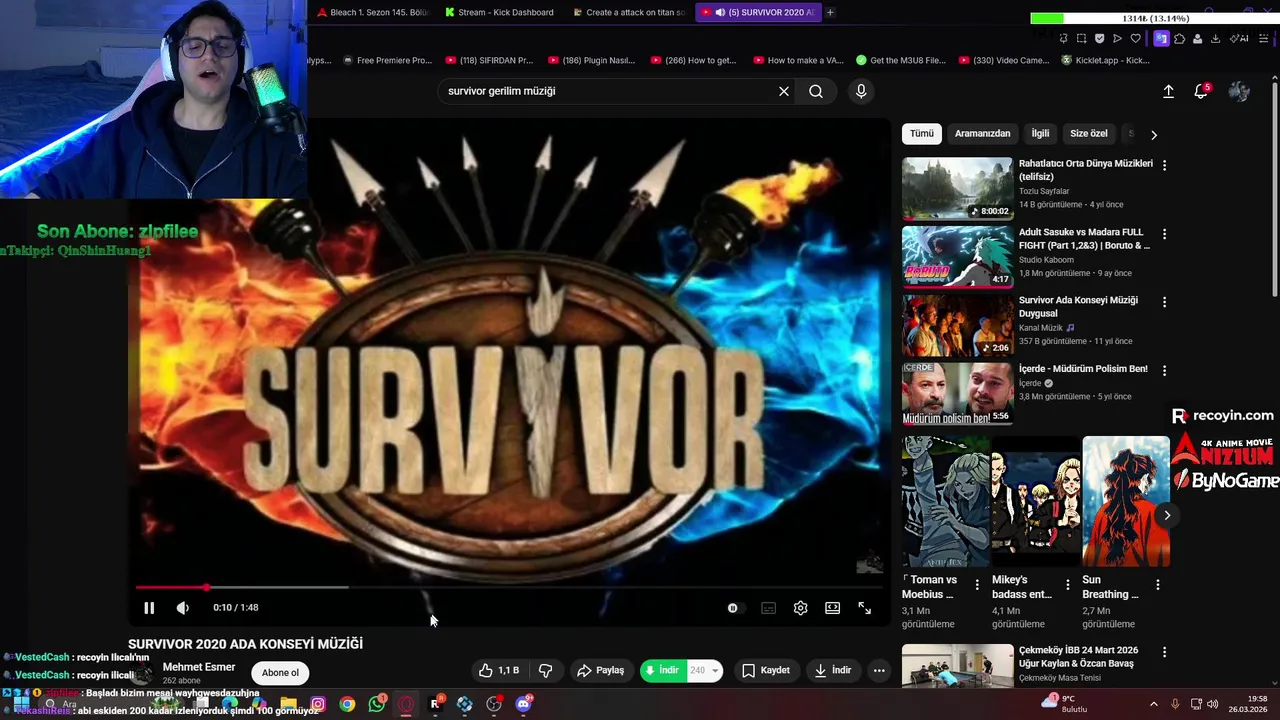The width and height of the screenshot is (1280, 720).
Task: Toggle subtitles in the video player
Action: tap(768, 608)
